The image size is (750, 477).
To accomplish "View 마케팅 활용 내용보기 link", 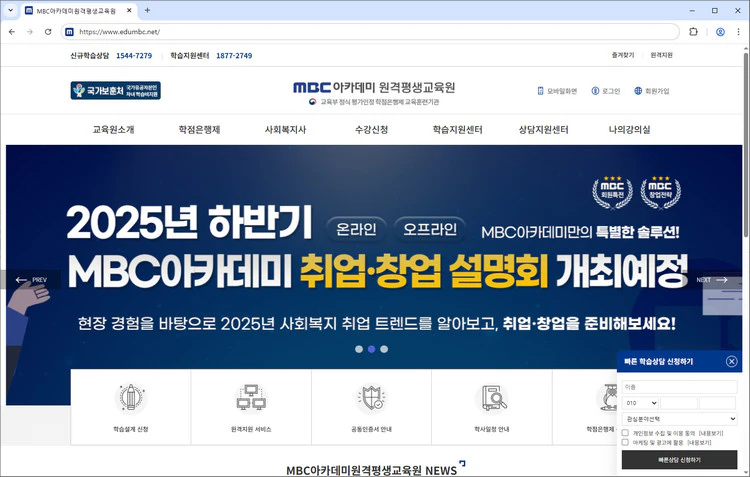I will click(x=699, y=443).
